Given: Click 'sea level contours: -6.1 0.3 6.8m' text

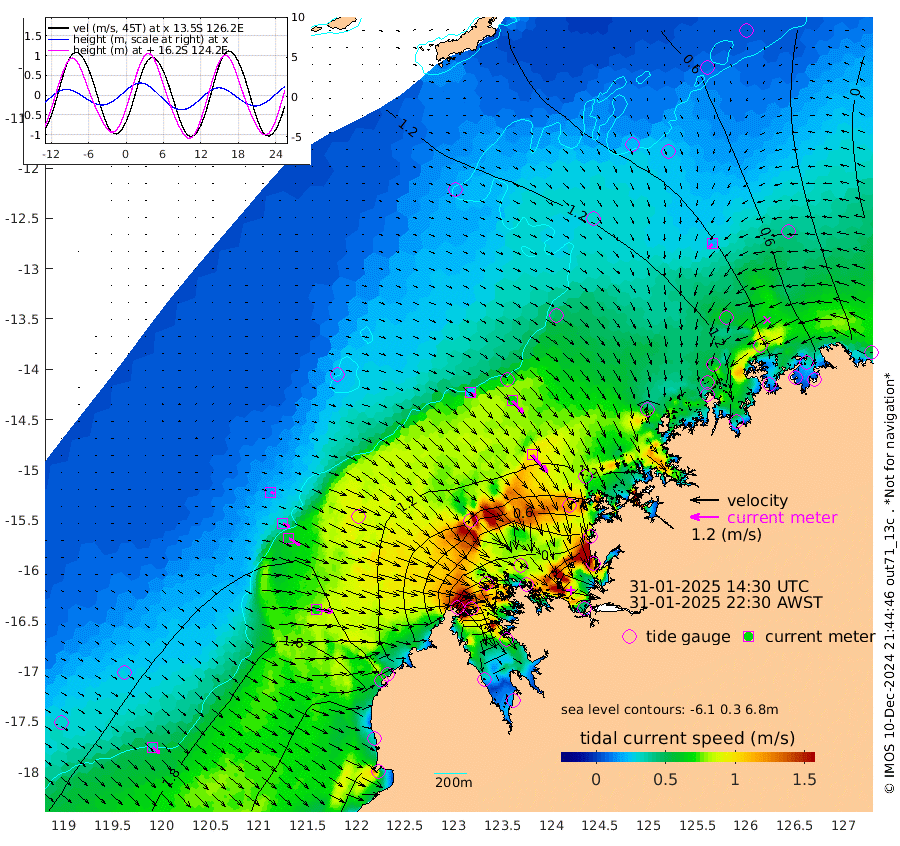Looking at the screenshot, I should pos(670,709).
